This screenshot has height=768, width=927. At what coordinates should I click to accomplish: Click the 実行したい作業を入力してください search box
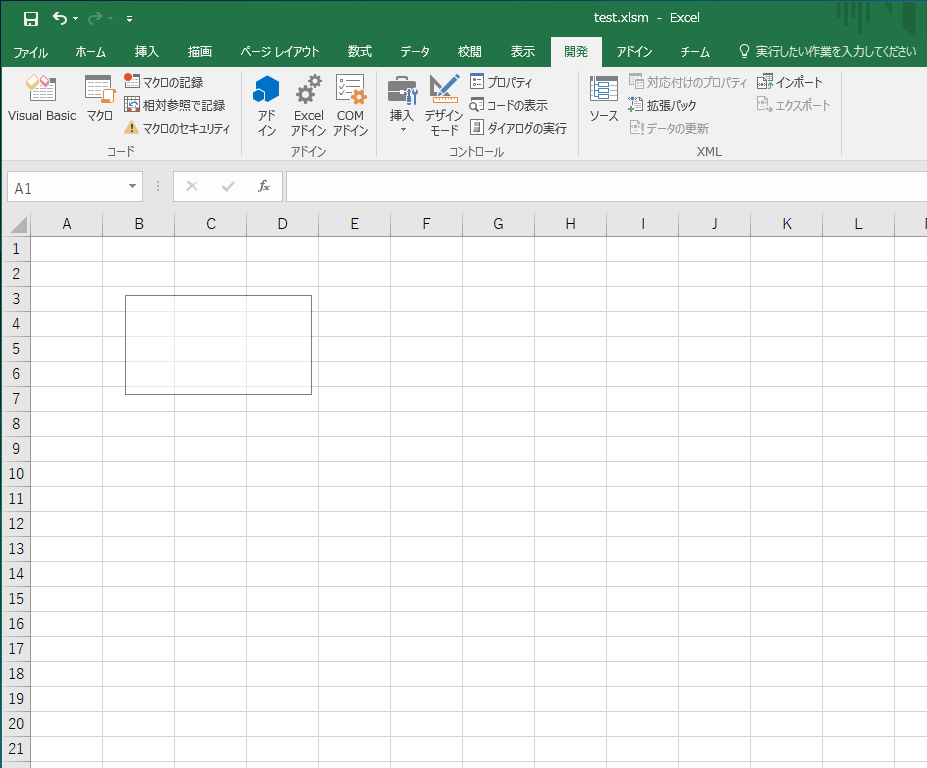click(828, 52)
